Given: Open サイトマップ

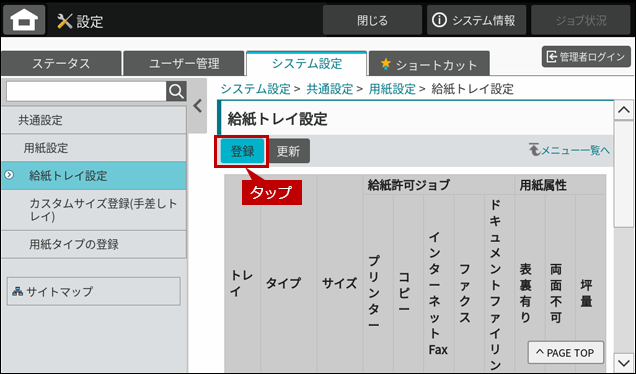Looking at the screenshot, I should (94, 291).
